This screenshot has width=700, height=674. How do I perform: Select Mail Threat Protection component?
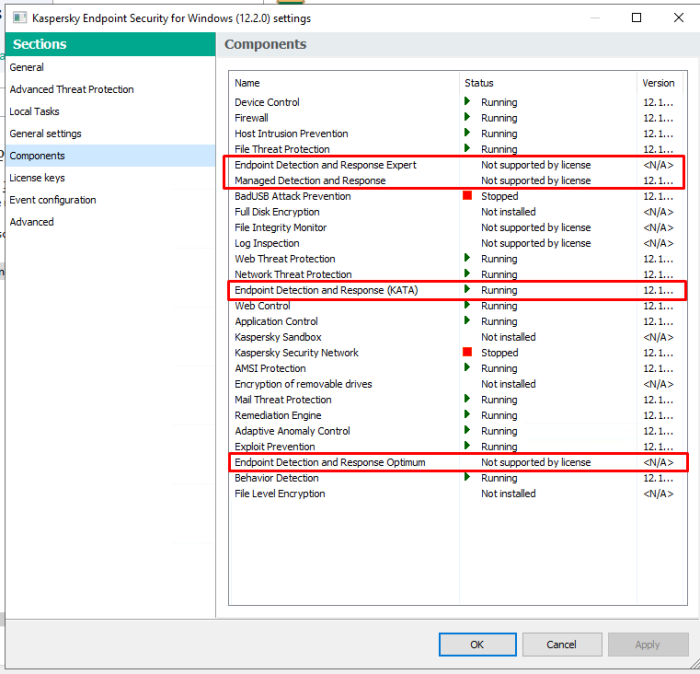click(283, 399)
